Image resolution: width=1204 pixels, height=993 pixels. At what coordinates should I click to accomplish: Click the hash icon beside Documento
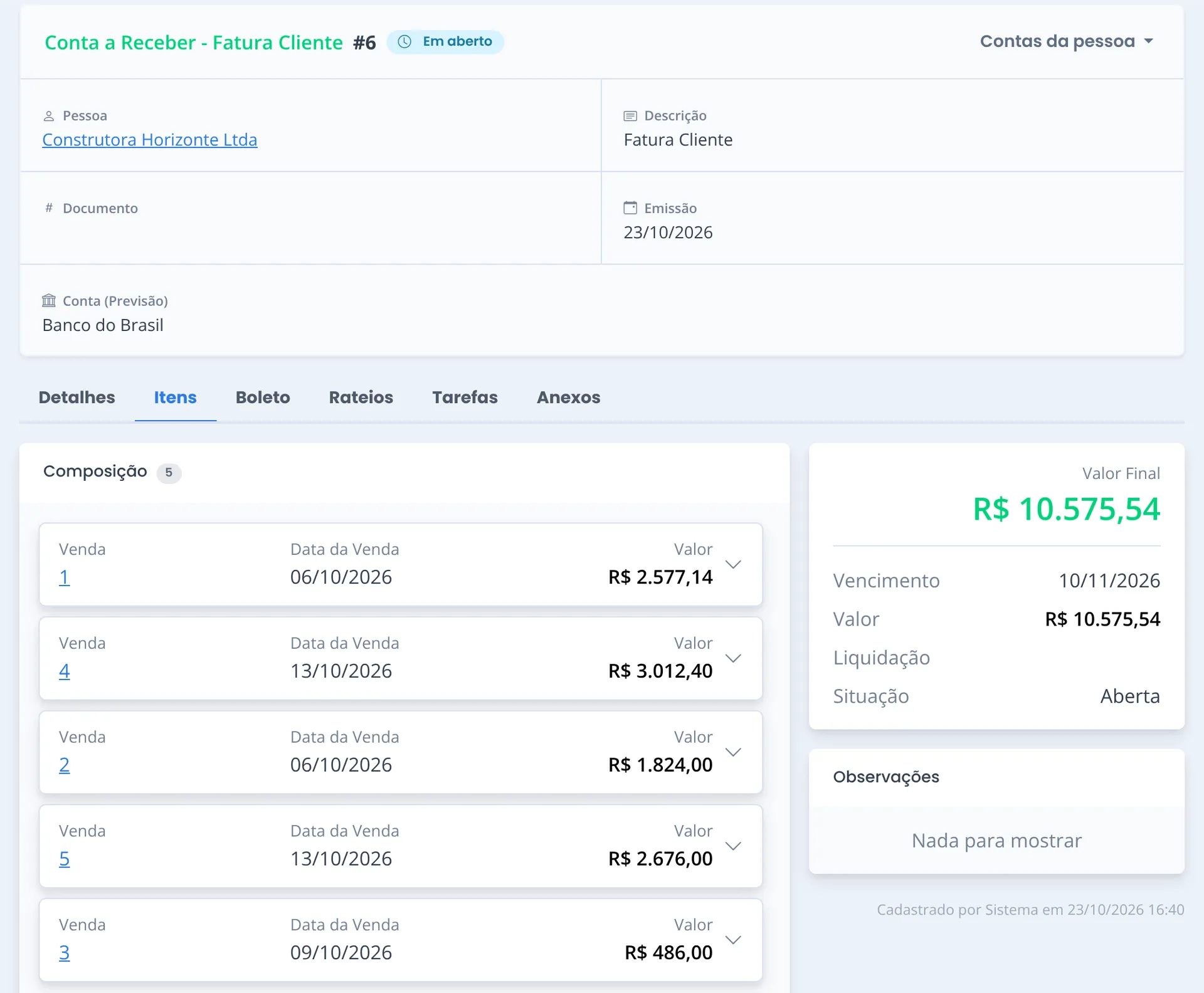coord(49,208)
